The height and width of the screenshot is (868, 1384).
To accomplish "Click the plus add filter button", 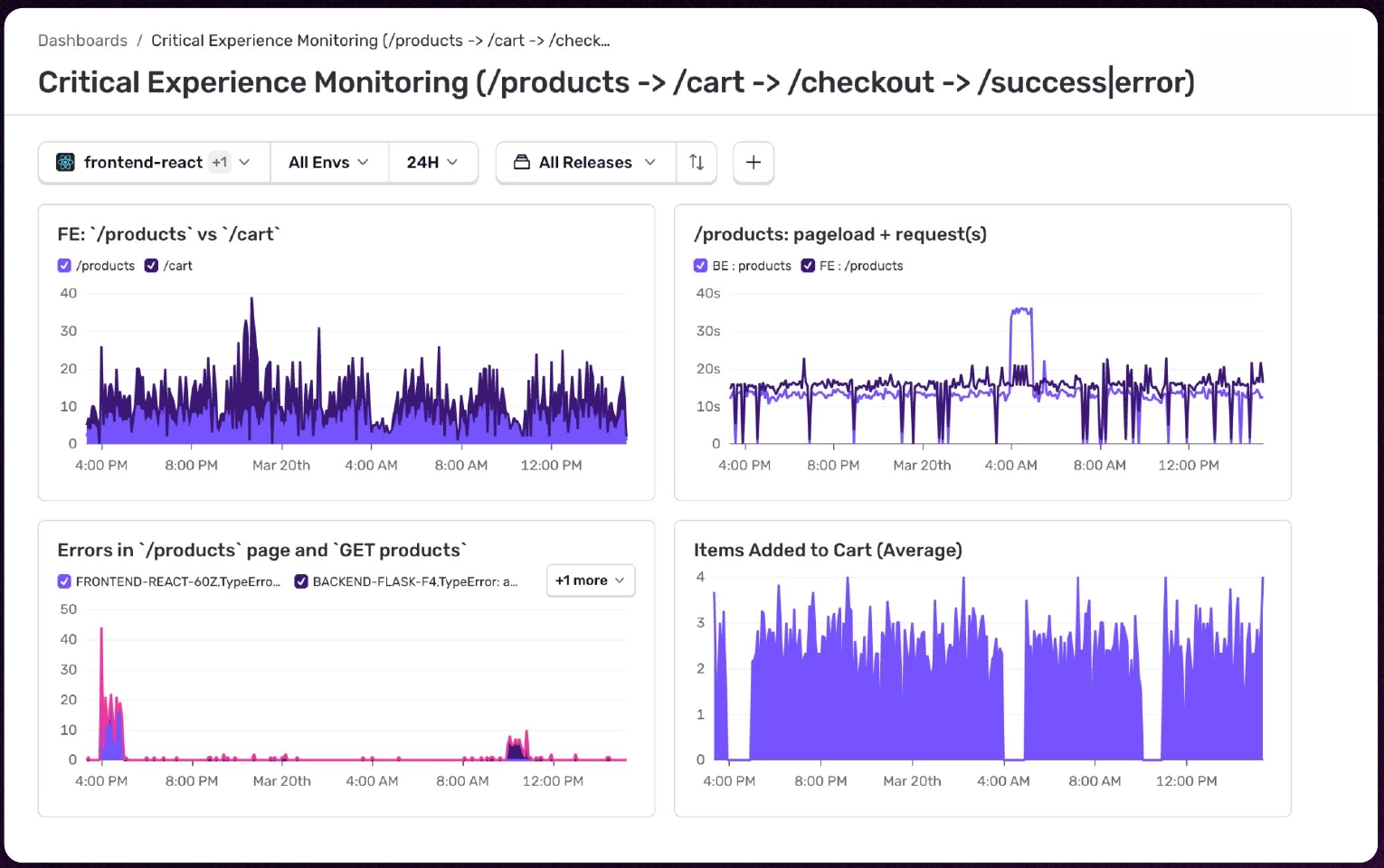I will pos(754,162).
